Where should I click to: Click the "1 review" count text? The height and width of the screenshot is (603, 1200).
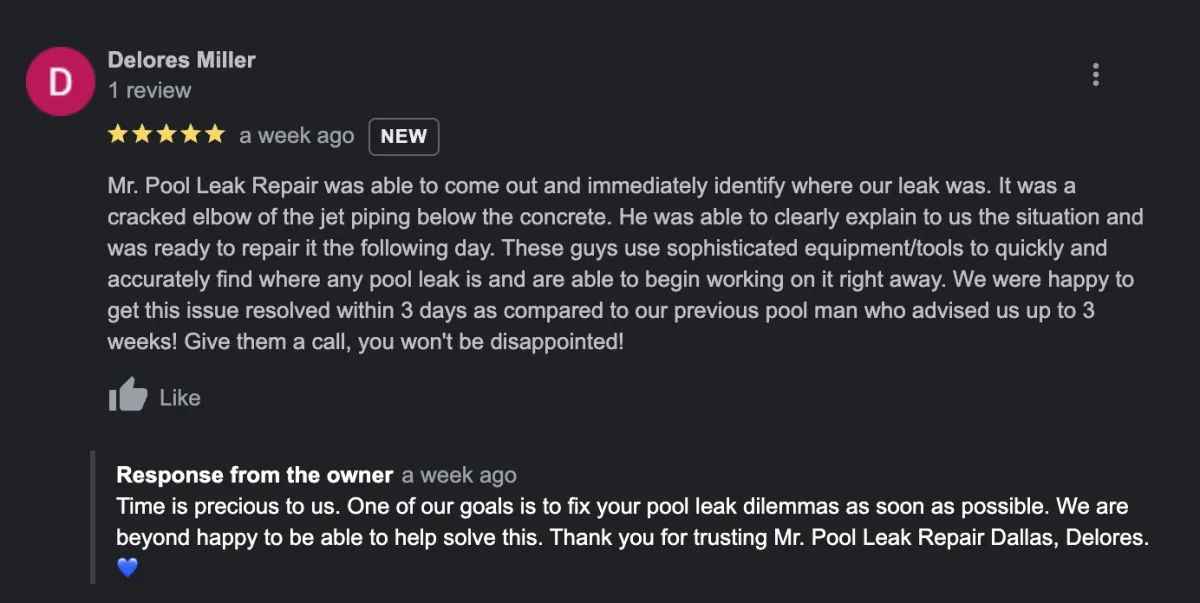(149, 90)
